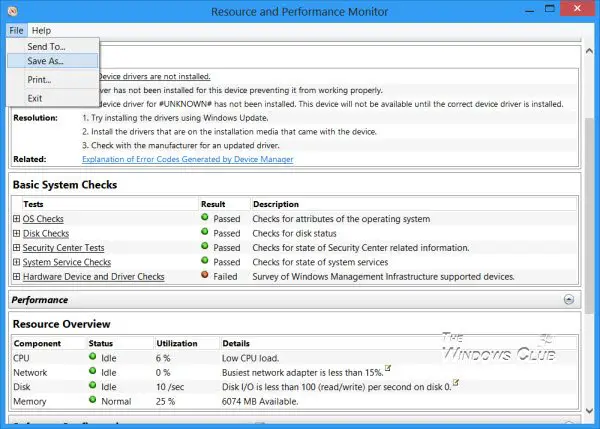Click the 'Device drivers are not installed' link
600x429 pixels.
click(154, 77)
